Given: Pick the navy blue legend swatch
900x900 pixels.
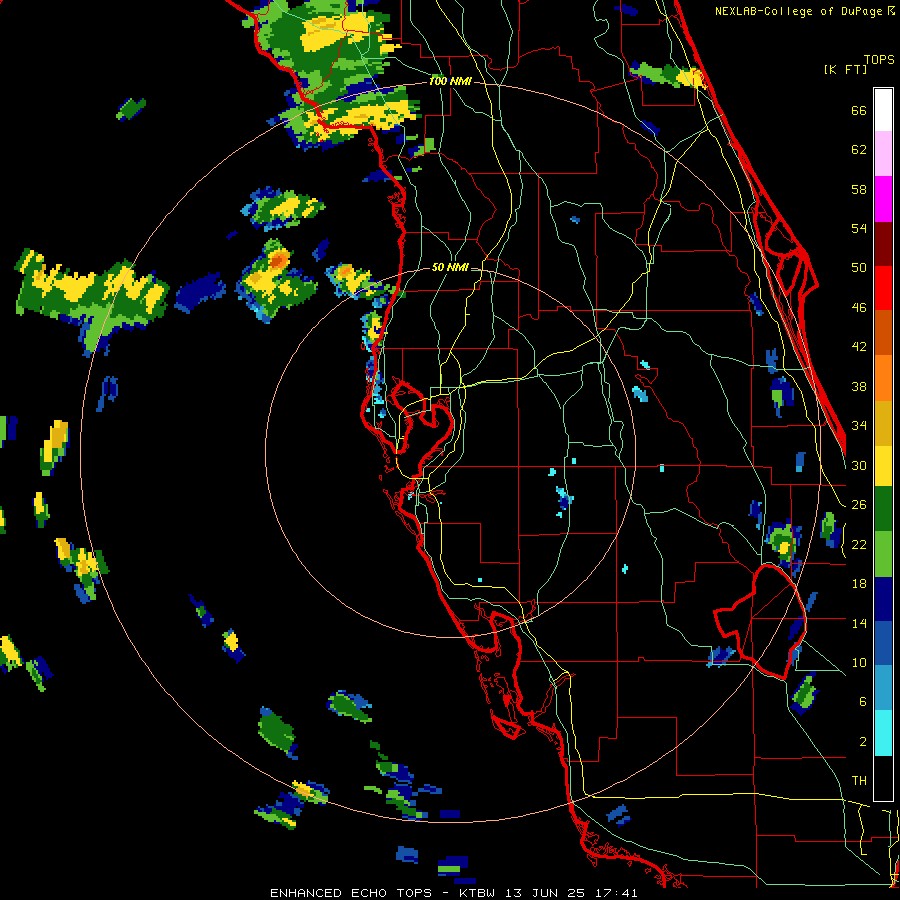Looking at the screenshot, I should [x=883, y=599].
